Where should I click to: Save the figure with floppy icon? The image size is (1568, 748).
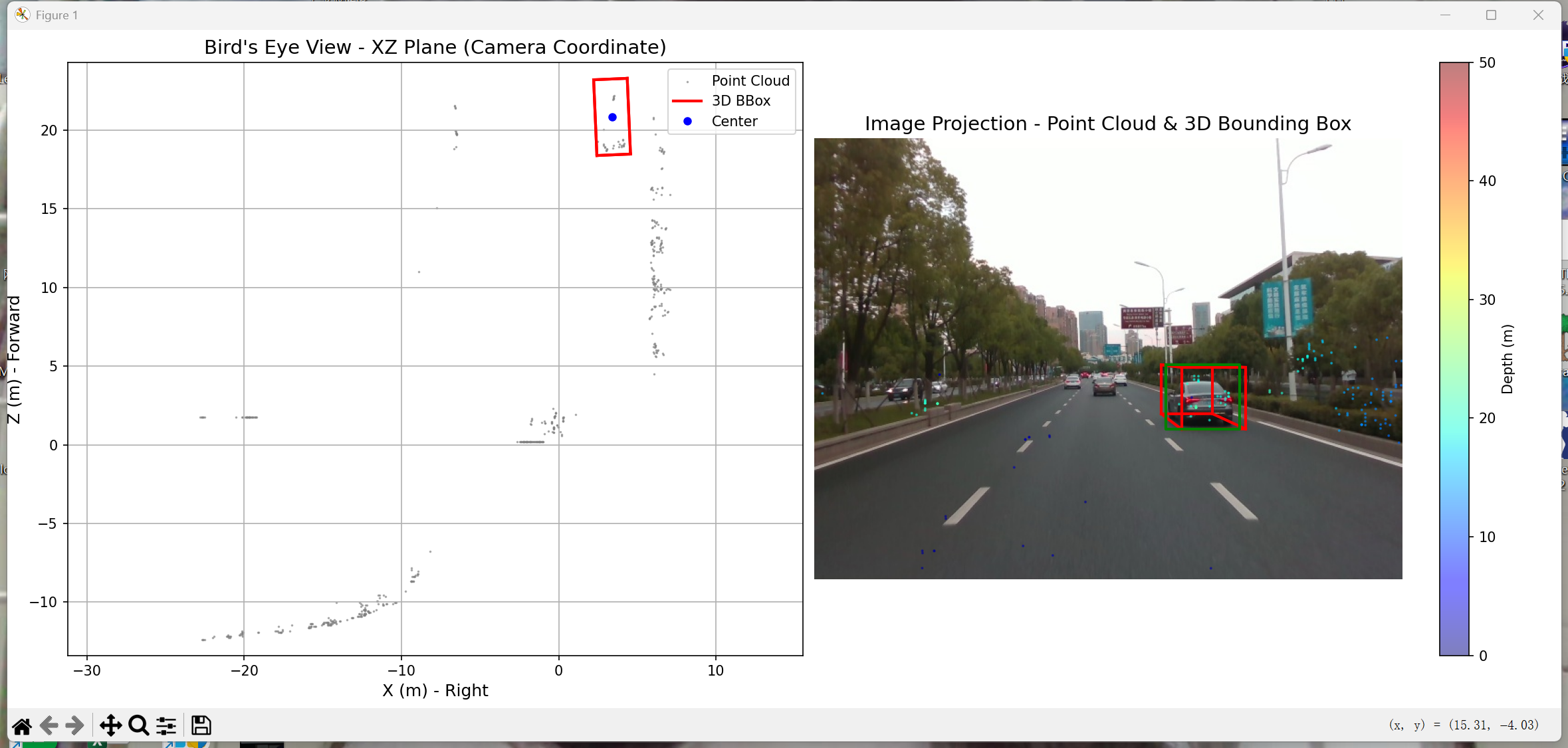[201, 725]
